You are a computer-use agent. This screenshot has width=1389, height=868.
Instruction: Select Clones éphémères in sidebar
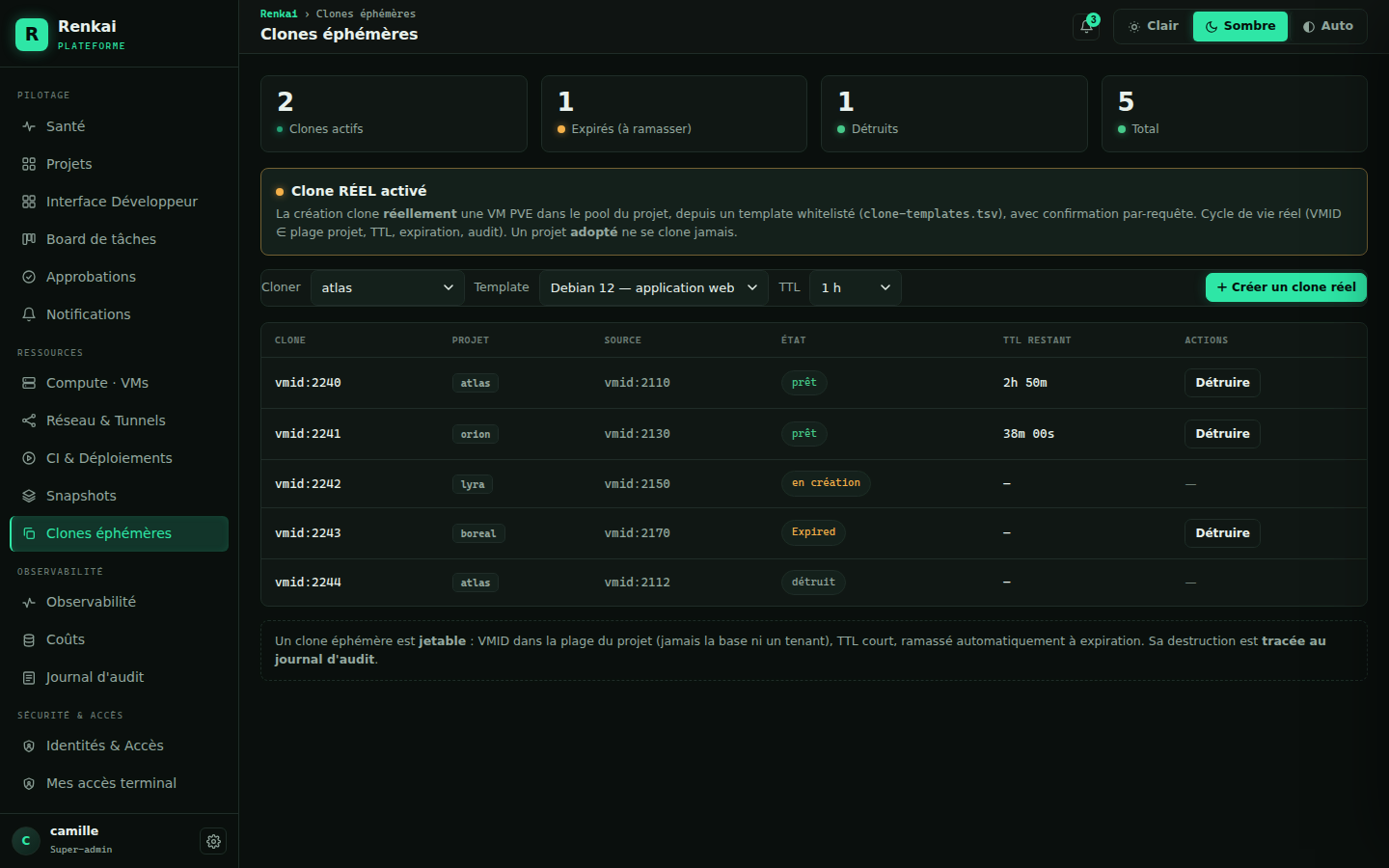[x=119, y=533]
